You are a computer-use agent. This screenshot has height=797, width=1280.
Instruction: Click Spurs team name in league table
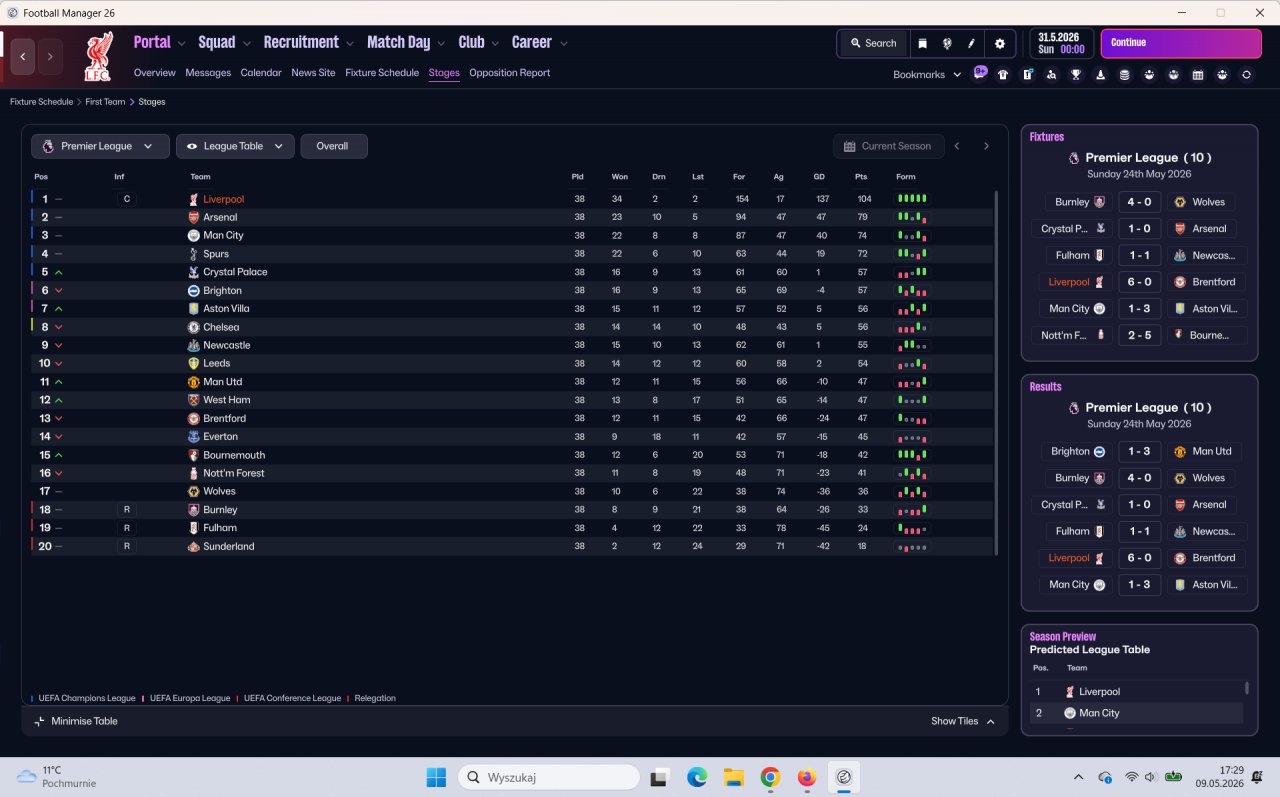click(216, 254)
